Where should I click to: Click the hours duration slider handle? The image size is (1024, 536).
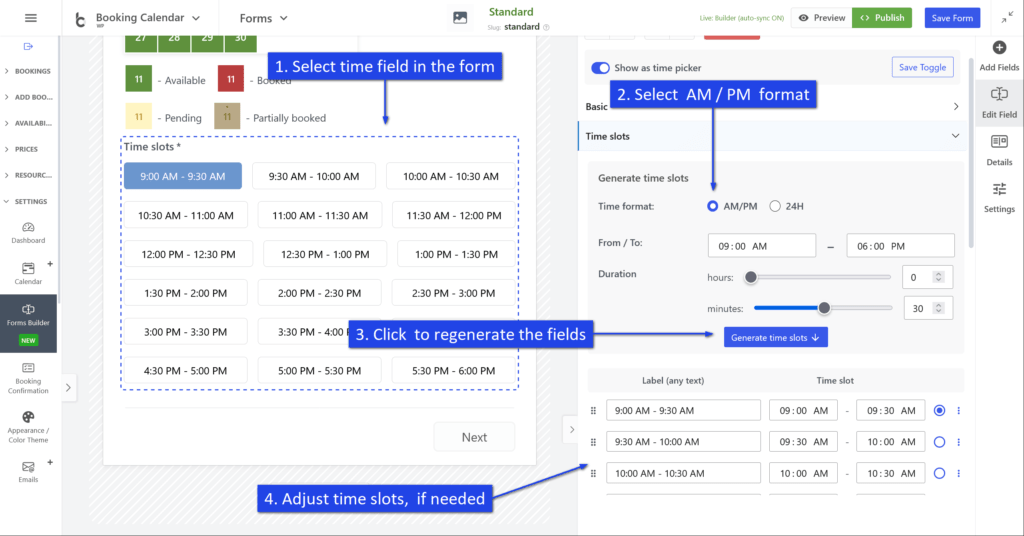tap(751, 277)
